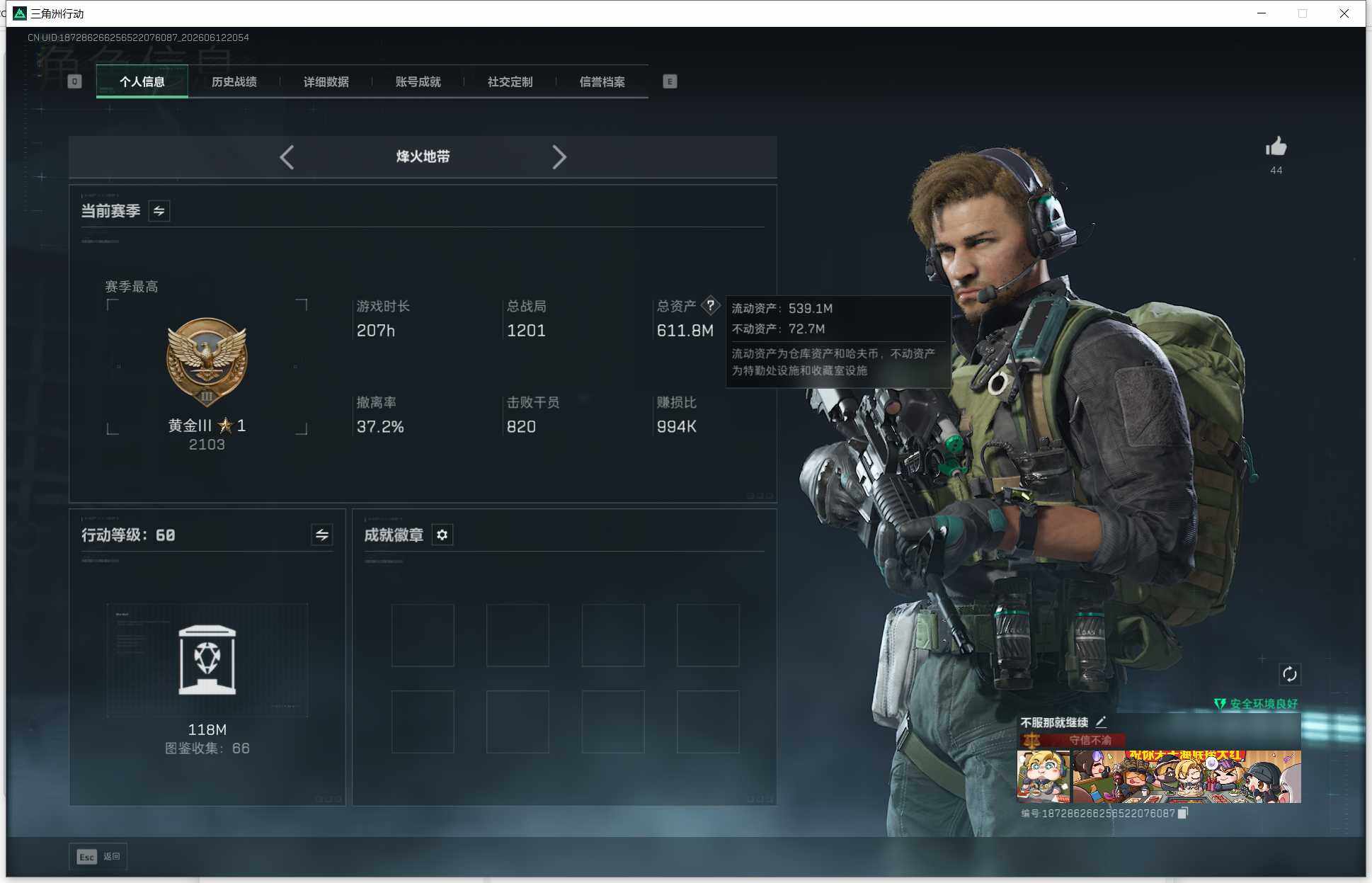Click the 图鉴收集: 66 text
Image resolution: width=1372 pixels, height=883 pixels.
pyautogui.click(x=207, y=748)
